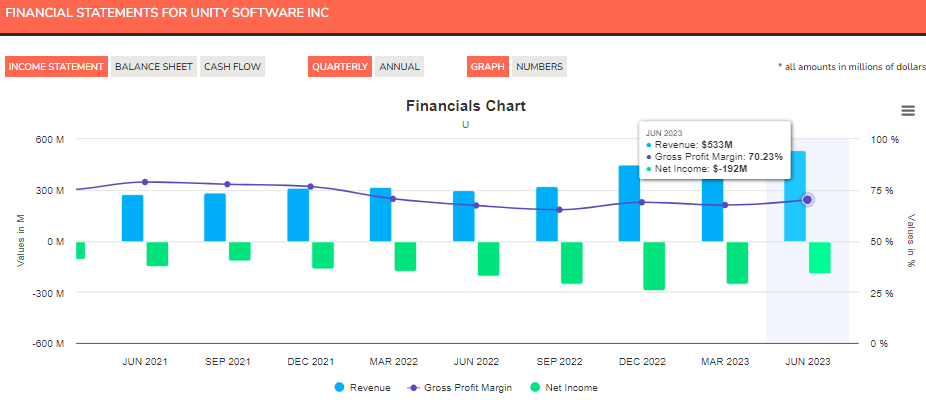Image resolution: width=926 pixels, height=403 pixels.
Task: Click the Dec 2022 net income bar
Action: pos(654,266)
